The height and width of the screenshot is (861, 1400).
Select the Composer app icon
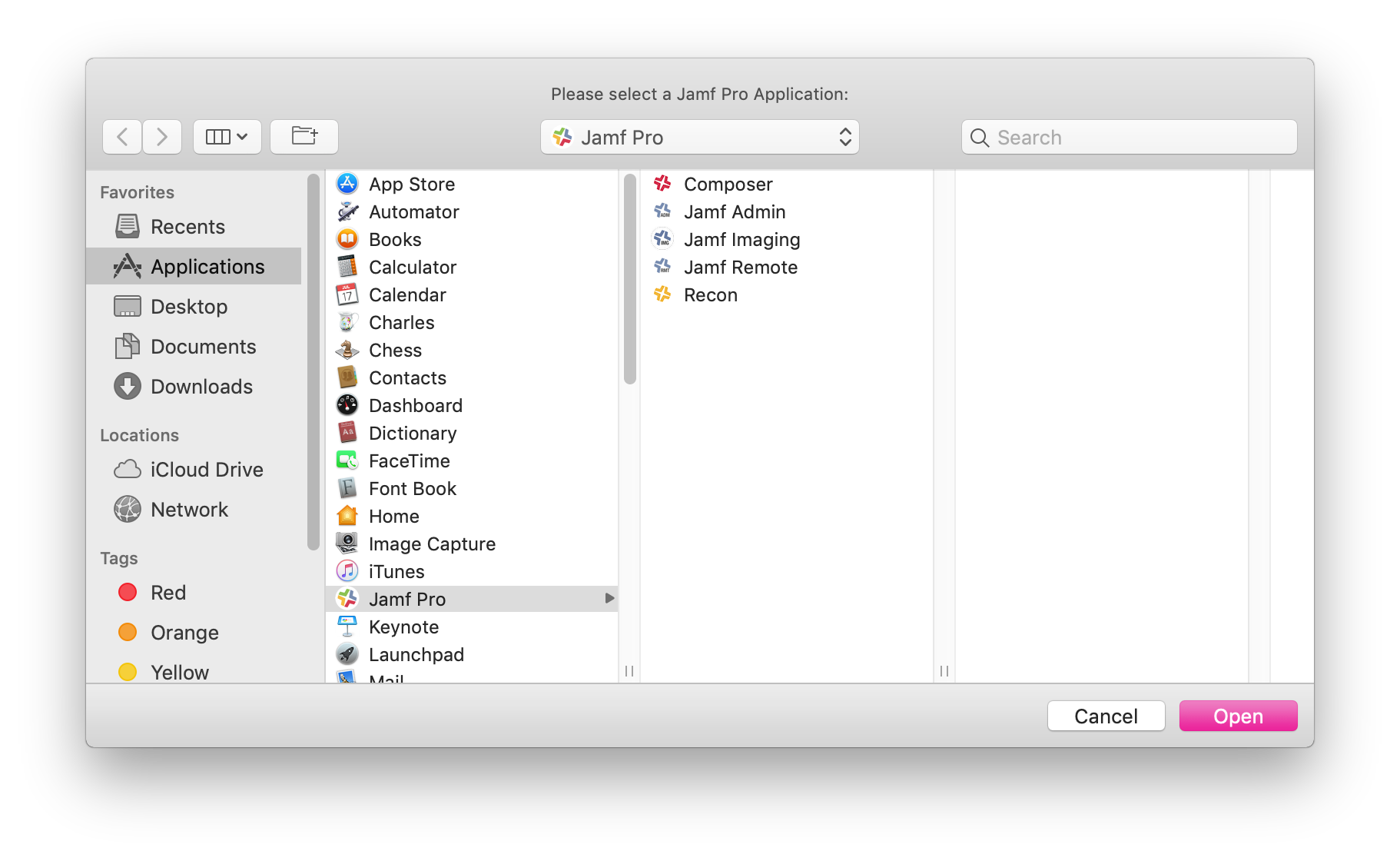pos(662,184)
